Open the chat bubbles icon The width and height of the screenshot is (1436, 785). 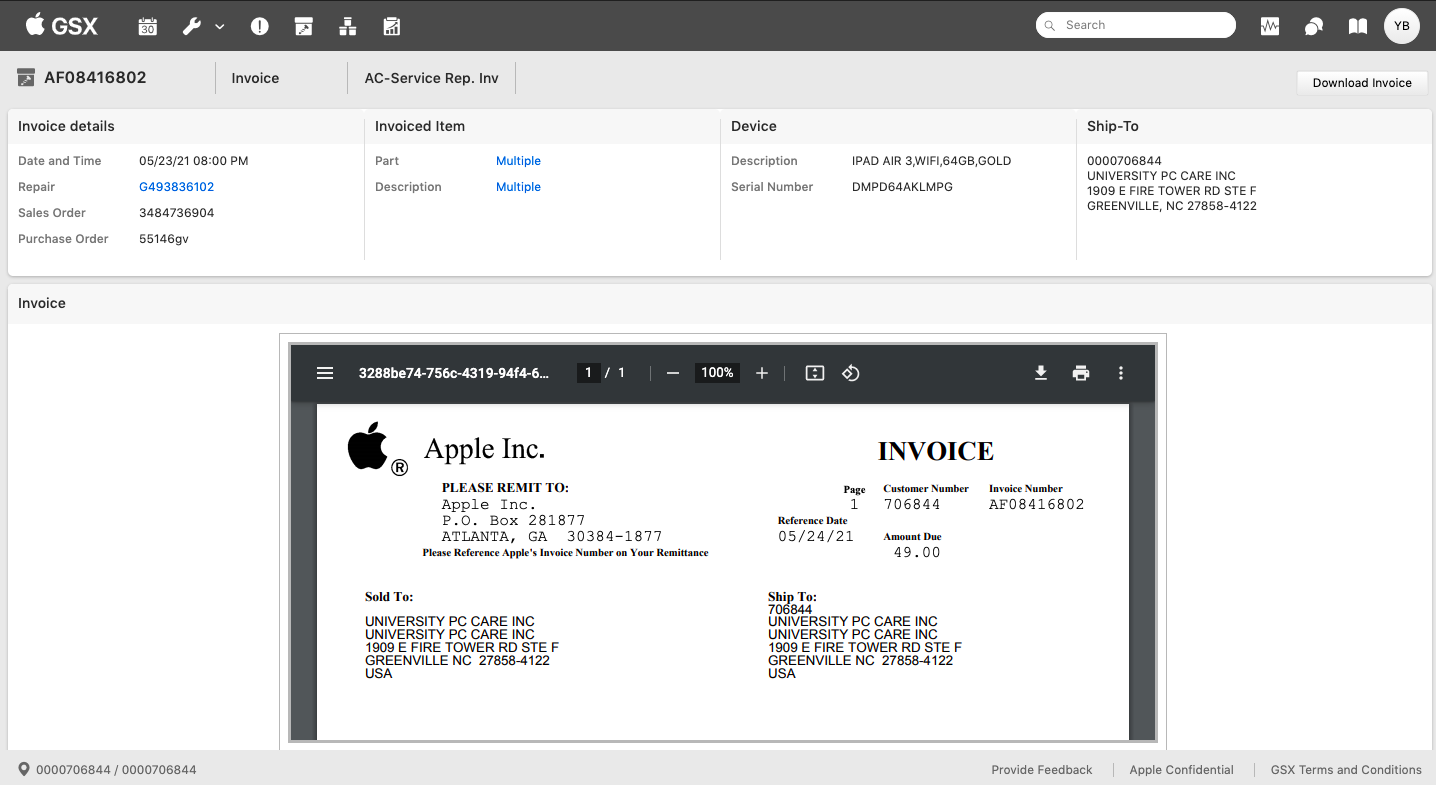coord(1314,27)
